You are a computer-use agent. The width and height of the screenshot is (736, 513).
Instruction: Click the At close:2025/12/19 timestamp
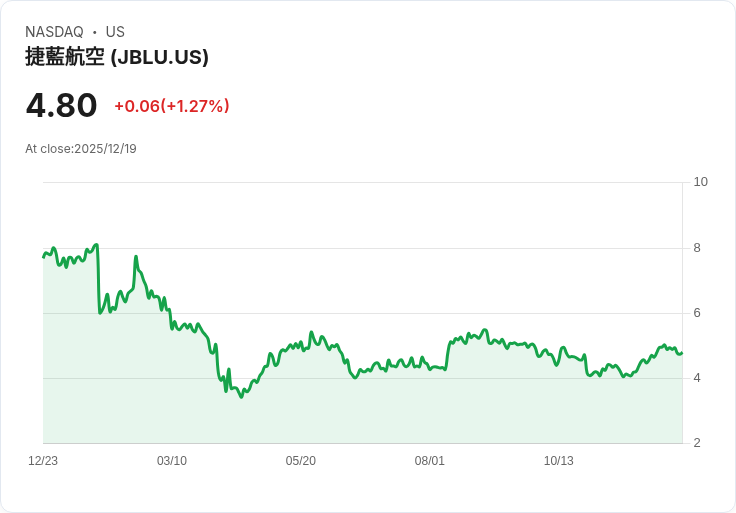tap(81, 149)
